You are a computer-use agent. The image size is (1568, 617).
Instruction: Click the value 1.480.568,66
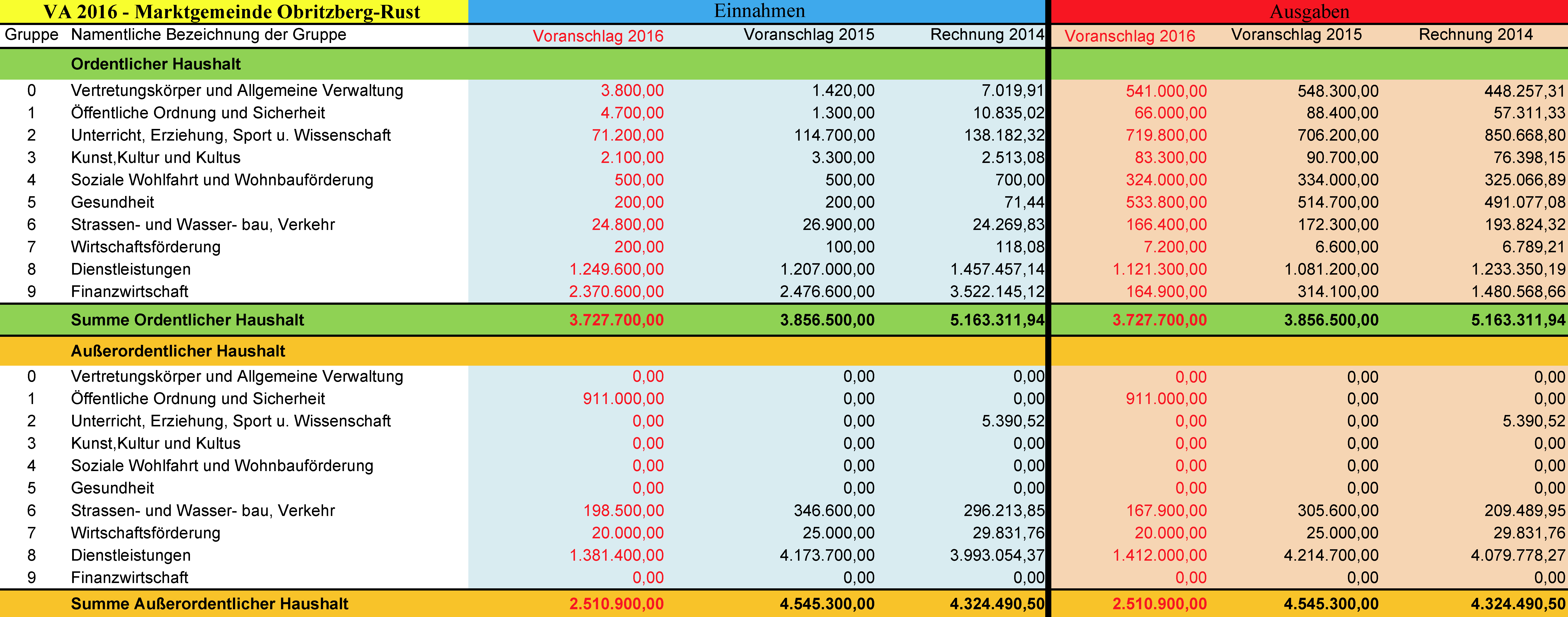tap(1518, 292)
